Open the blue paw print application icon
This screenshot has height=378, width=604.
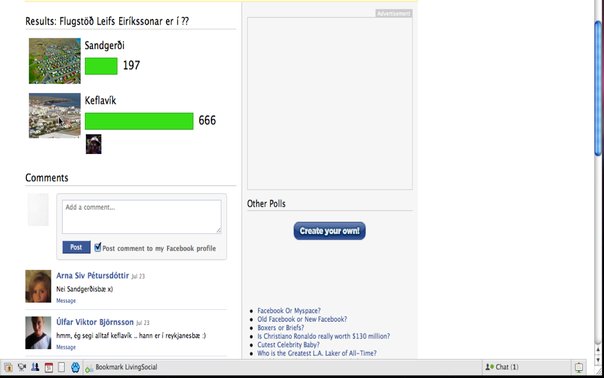(x=76, y=367)
